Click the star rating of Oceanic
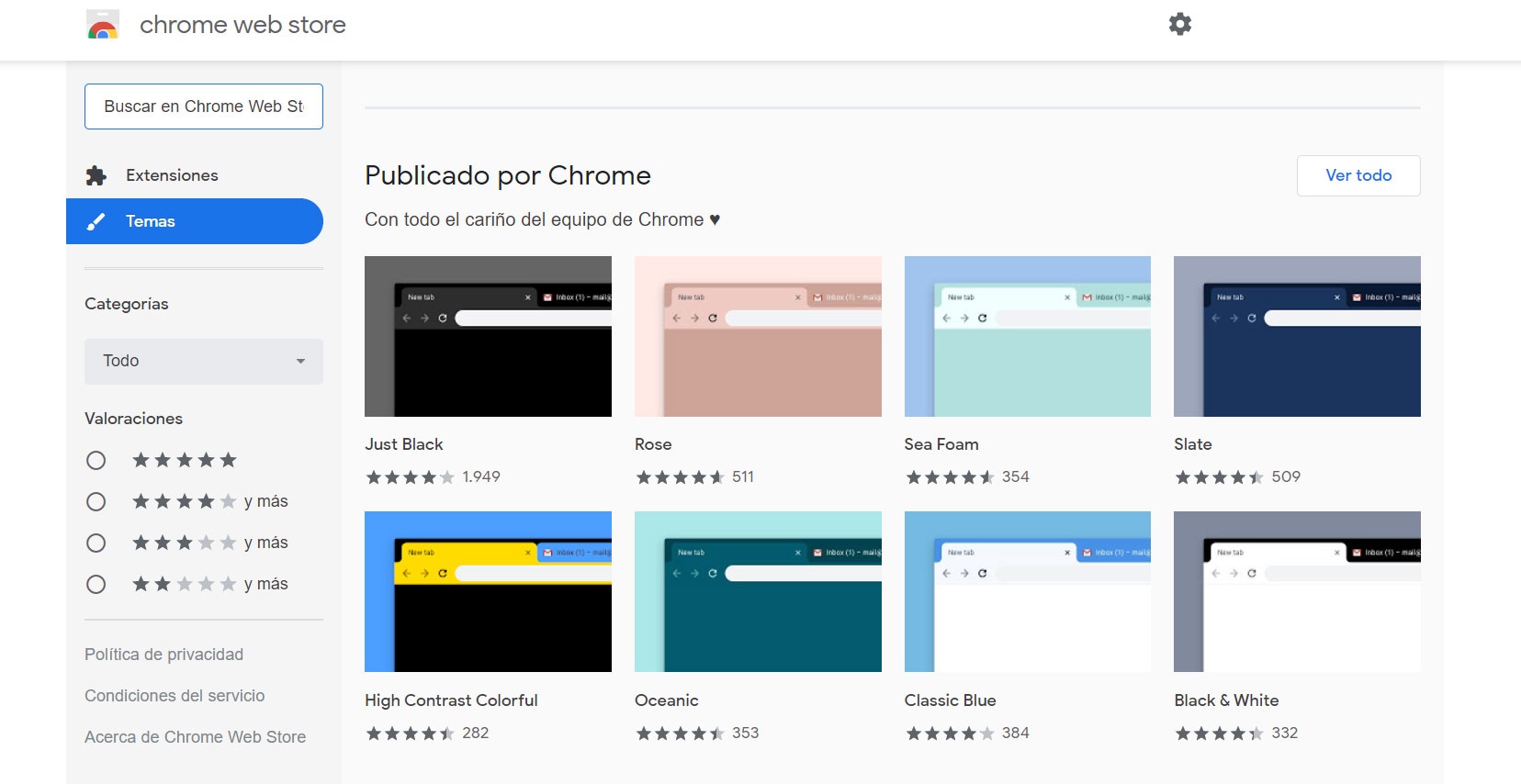 [x=681, y=734]
